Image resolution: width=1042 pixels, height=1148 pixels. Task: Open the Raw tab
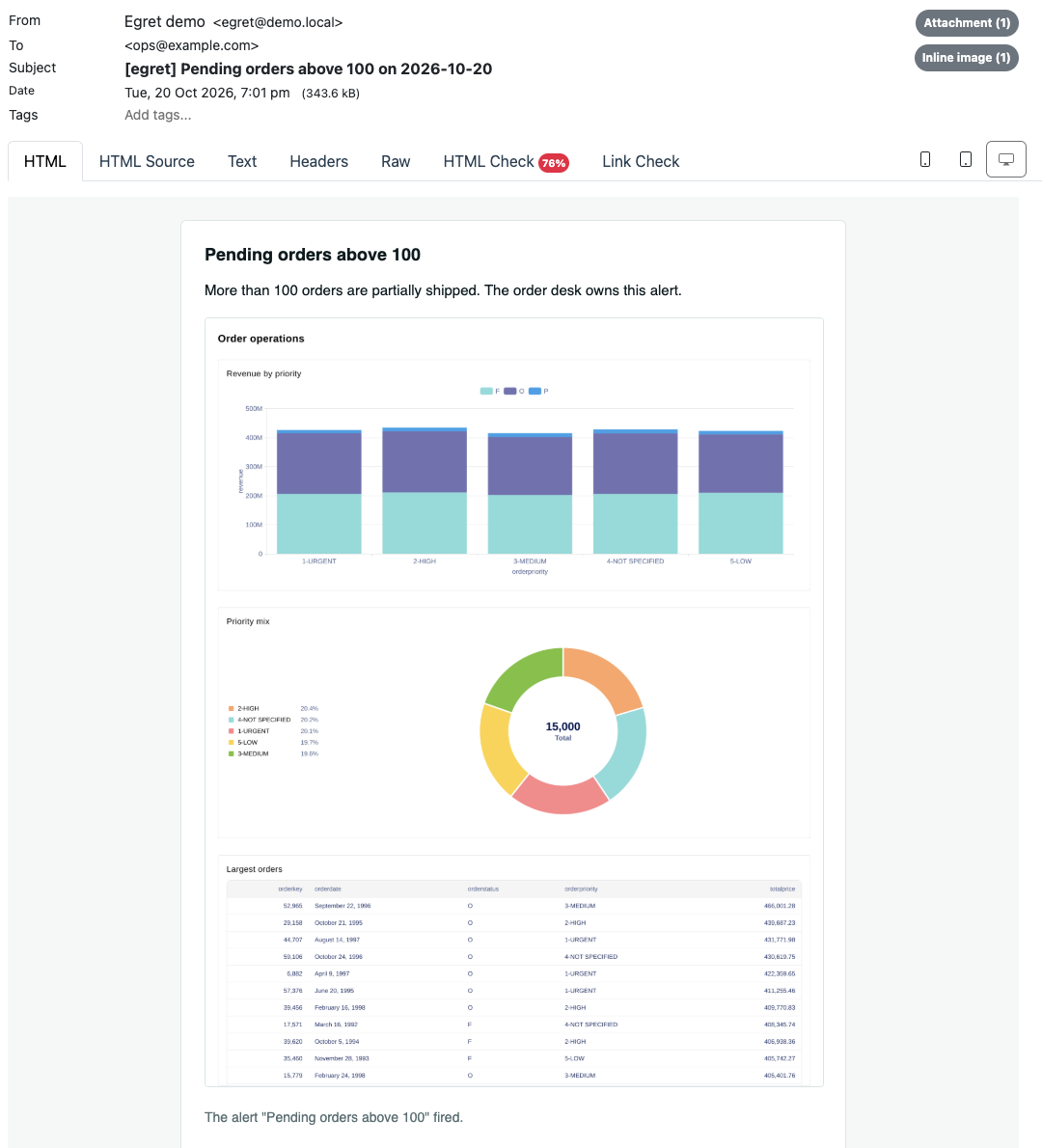coord(396,161)
